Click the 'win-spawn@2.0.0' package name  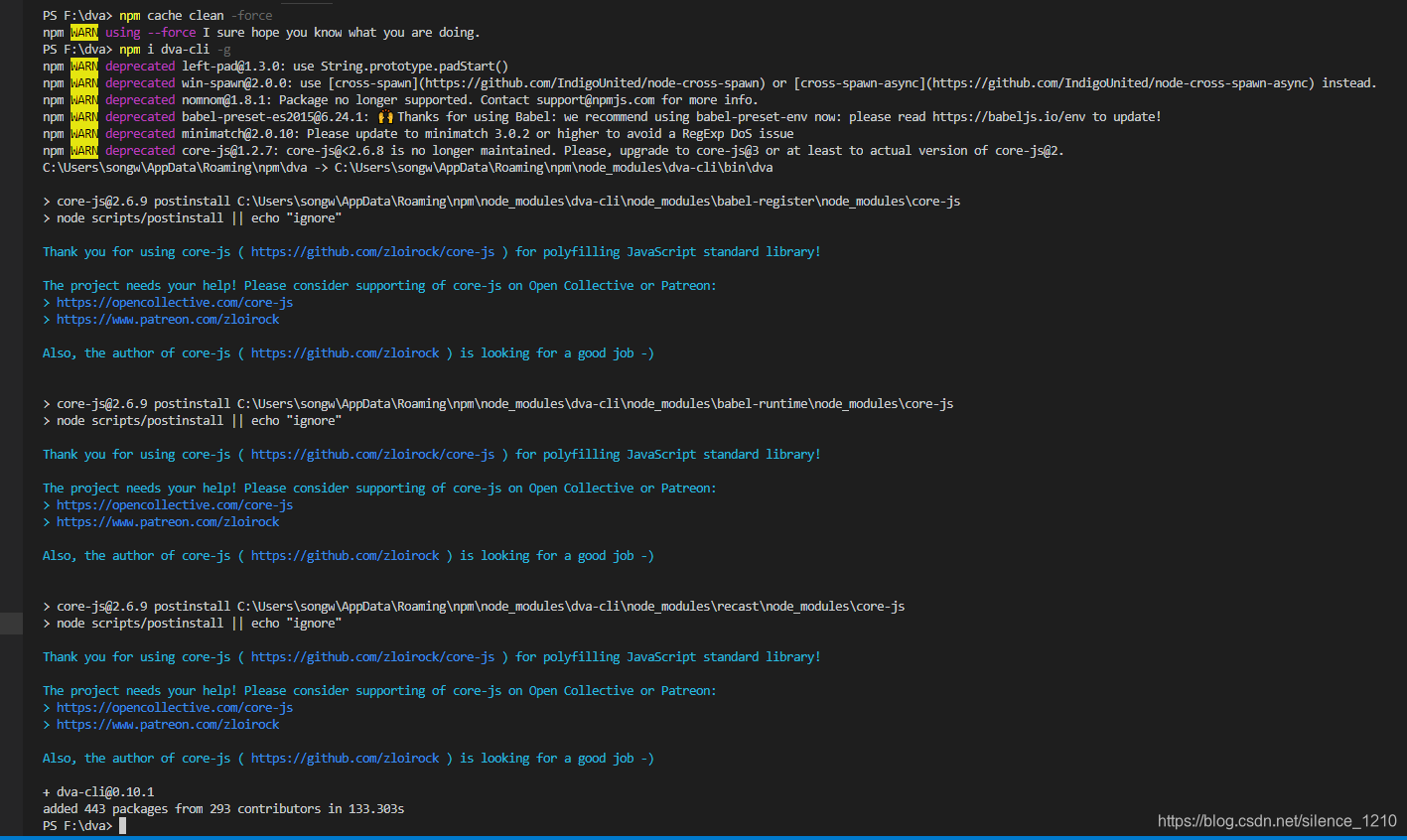[237, 83]
